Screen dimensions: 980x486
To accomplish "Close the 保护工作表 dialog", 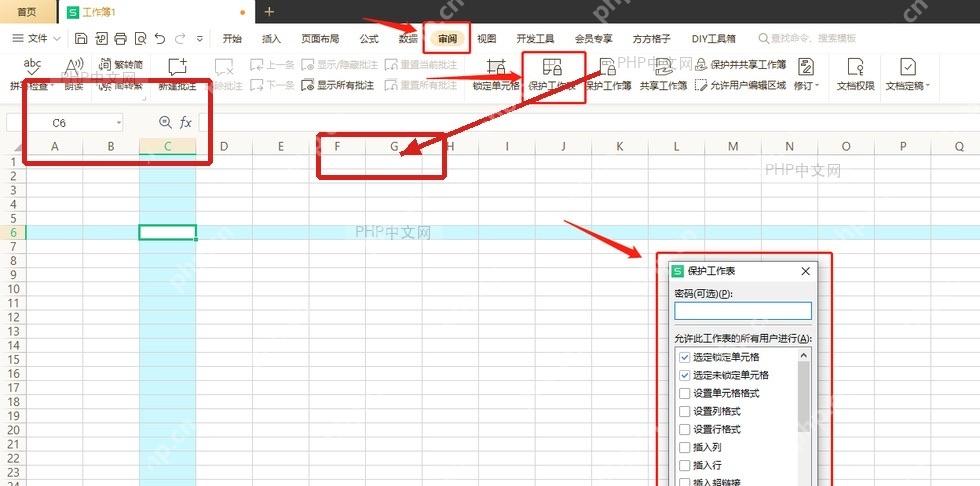I will tap(806, 271).
